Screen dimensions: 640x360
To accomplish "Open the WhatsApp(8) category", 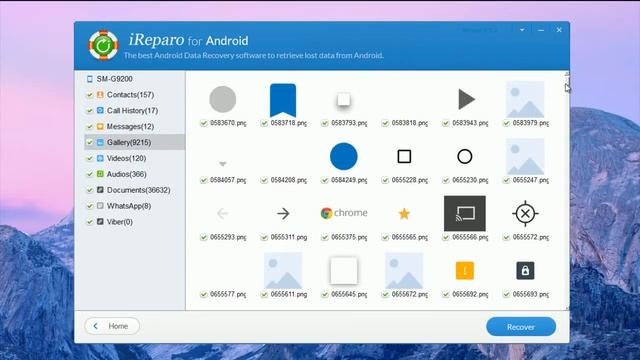I will click(129, 206).
